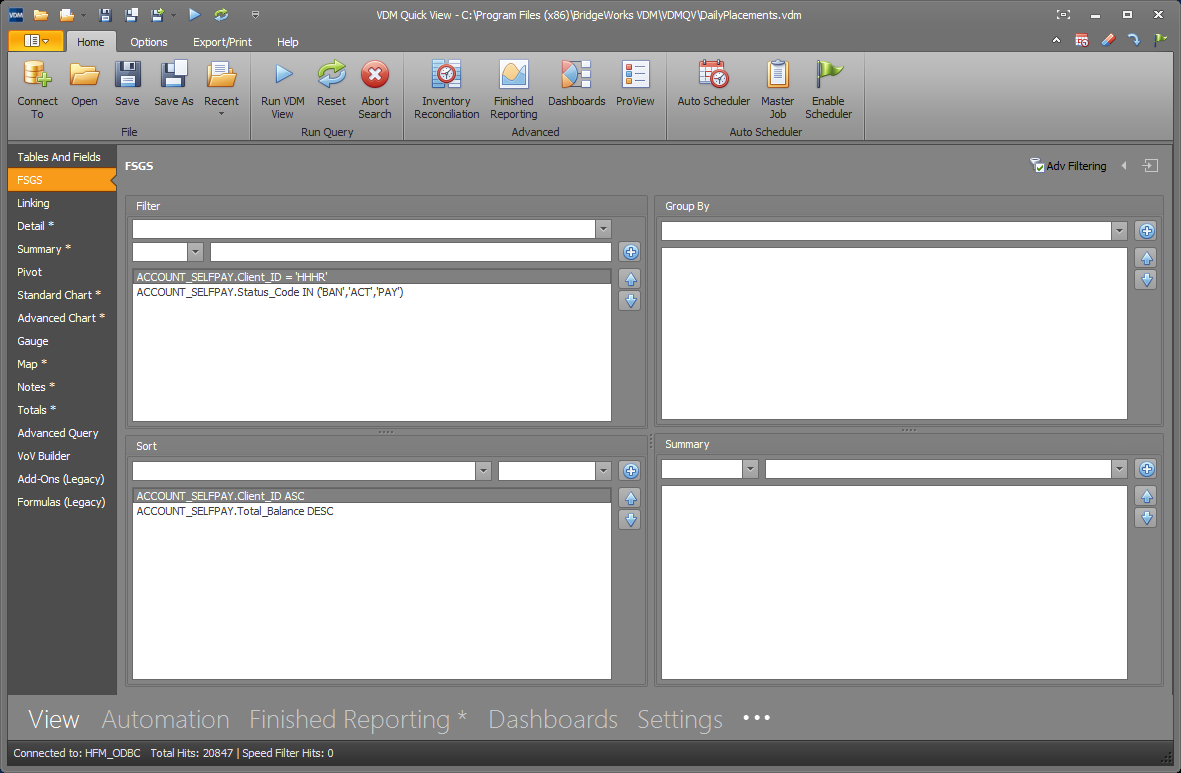
Task: Click the Filter value input field
Action: 410,252
